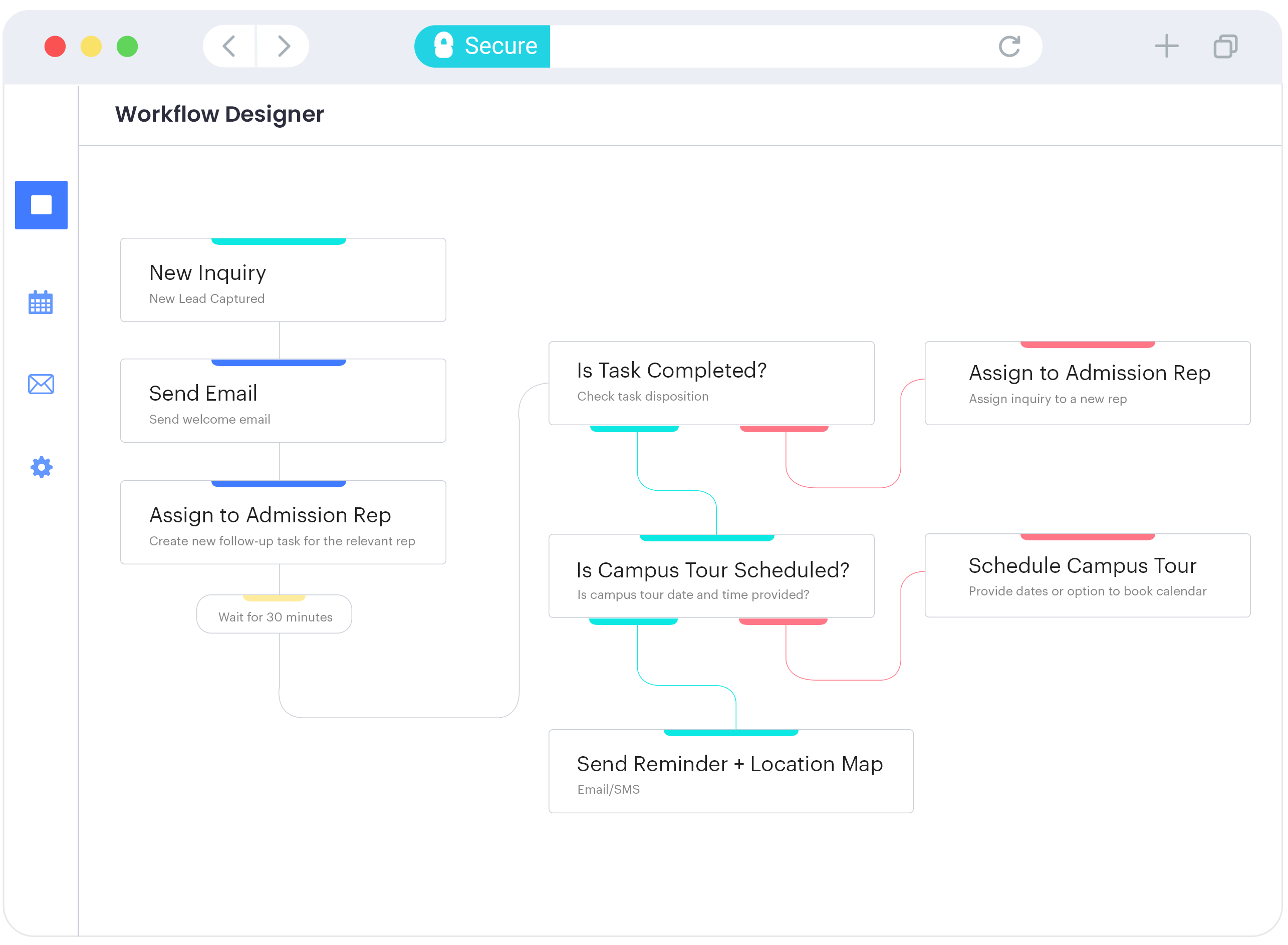
Task: Select the calendar icon in the sidebar
Action: tap(41, 302)
